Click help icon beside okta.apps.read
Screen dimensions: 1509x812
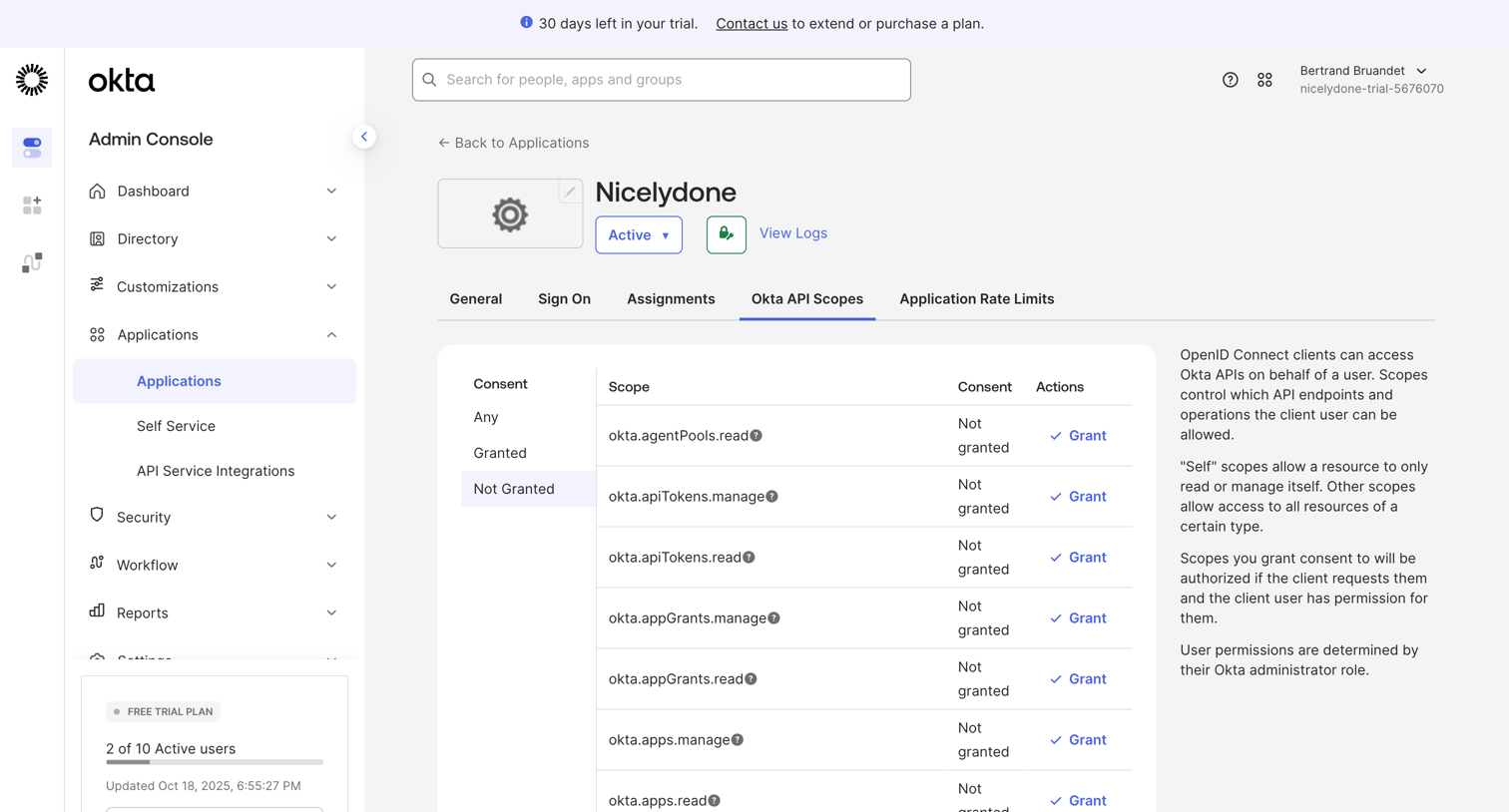coord(714,800)
